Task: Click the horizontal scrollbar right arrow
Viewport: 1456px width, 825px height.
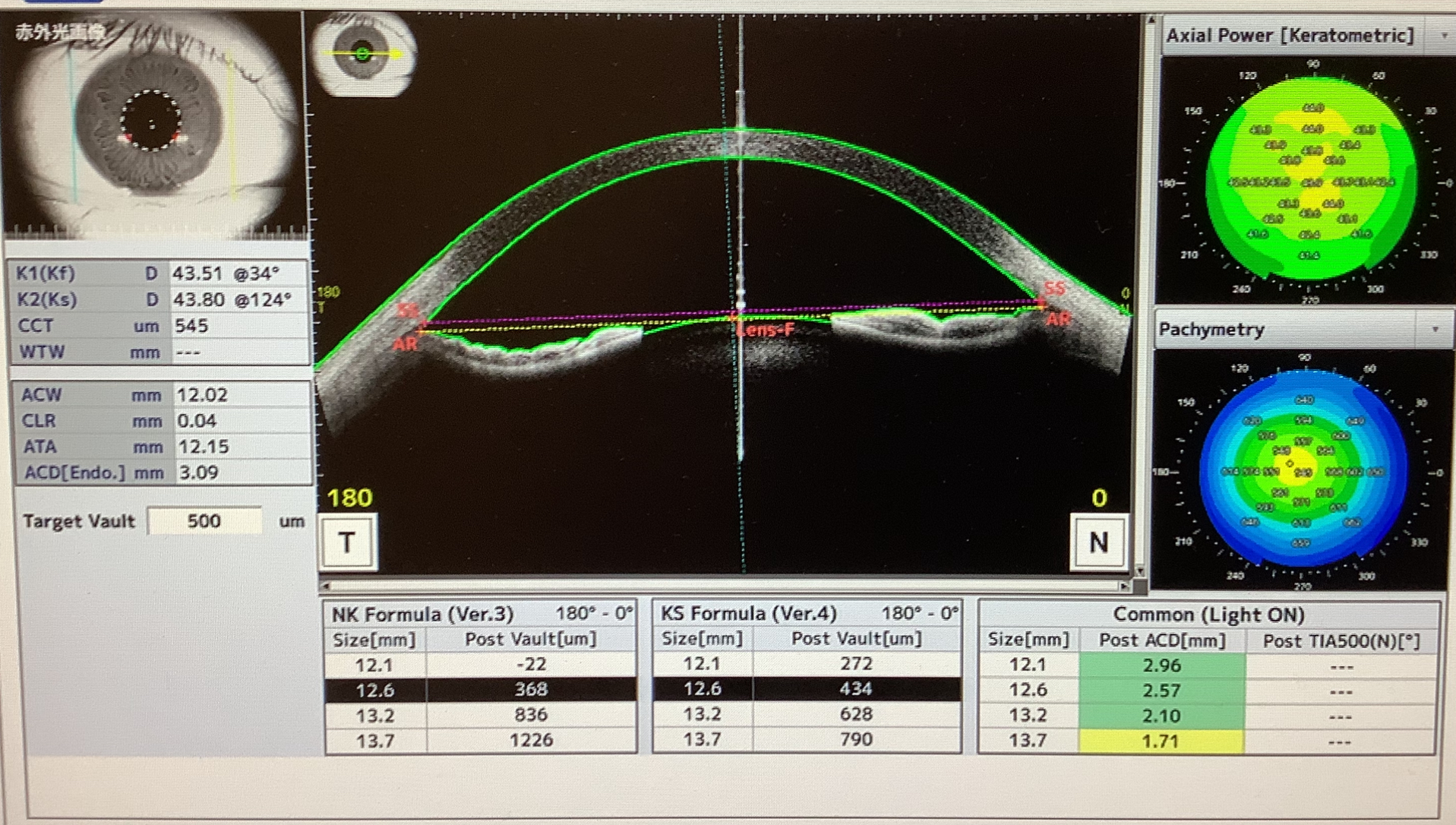Action: tap(1123, 586)
